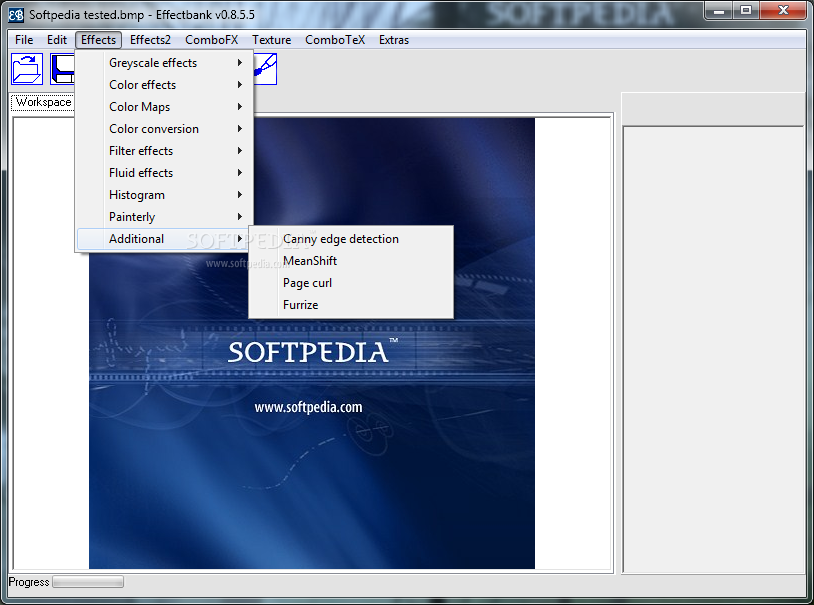
Task: Expand the Filter effects submenu
Action: (164, 151)
